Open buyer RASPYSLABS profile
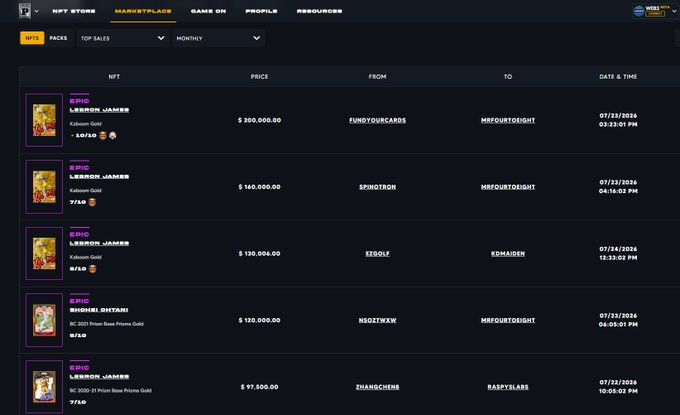Screen dimensions: 680x415 click(x=508, y=387)
